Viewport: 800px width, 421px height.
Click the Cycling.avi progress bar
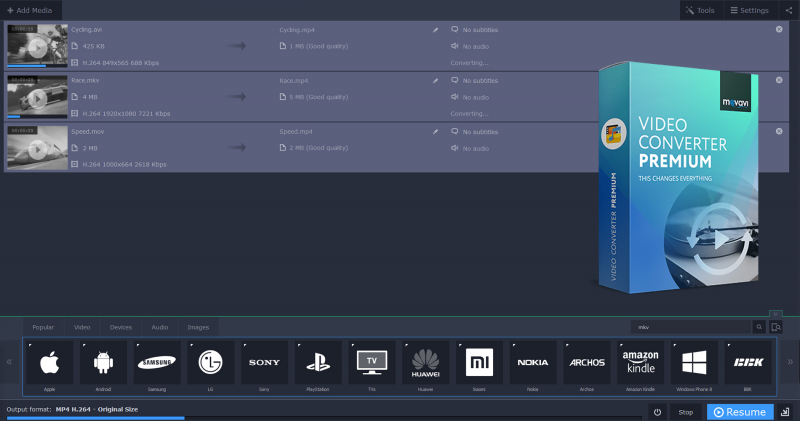[x=37, y=66]
